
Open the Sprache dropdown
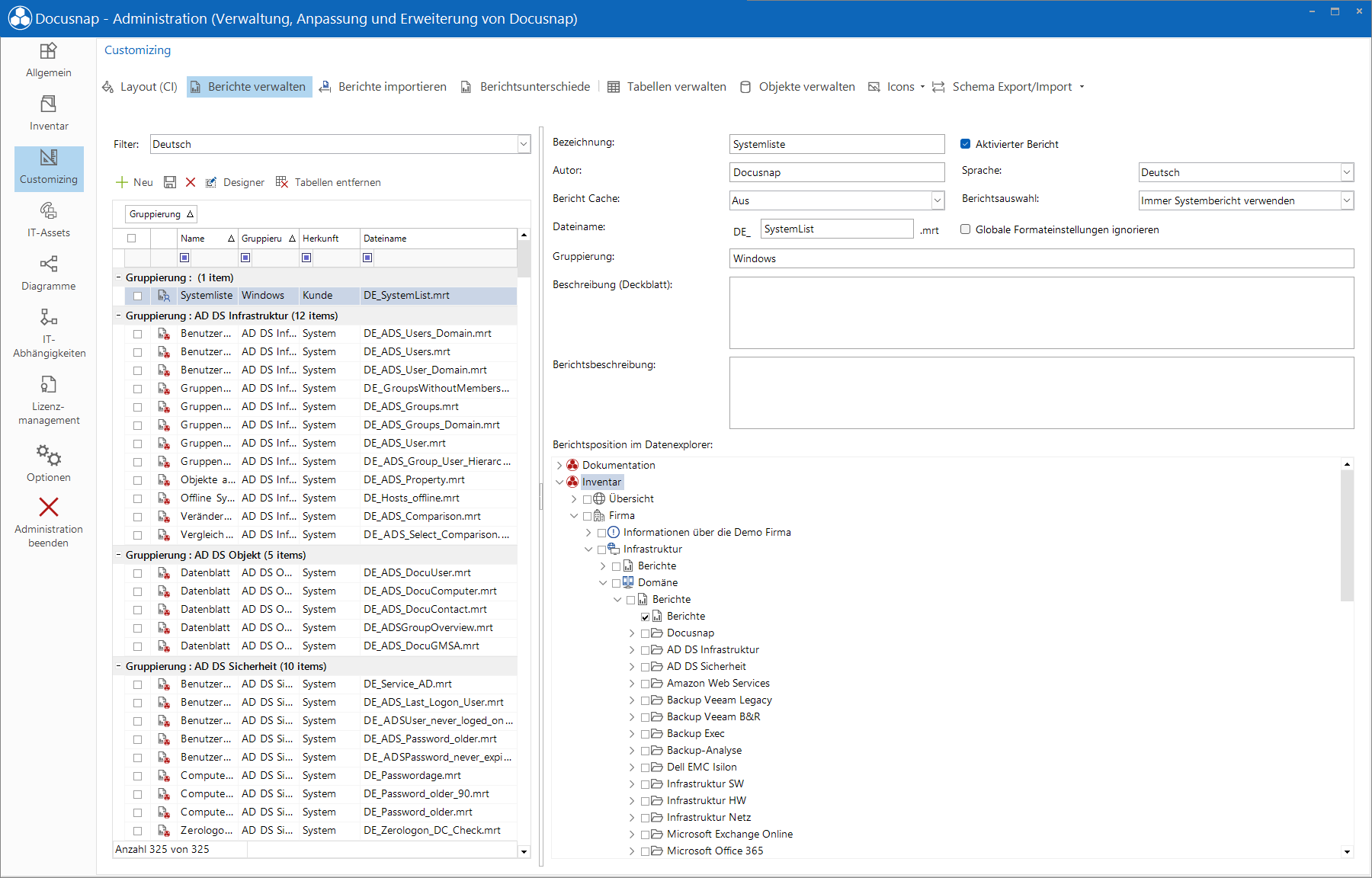point(1347,172)
